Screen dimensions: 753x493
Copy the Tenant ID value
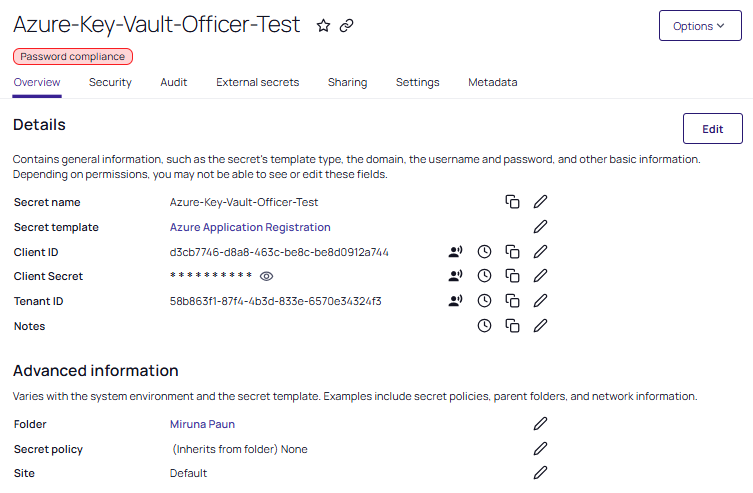512,301
